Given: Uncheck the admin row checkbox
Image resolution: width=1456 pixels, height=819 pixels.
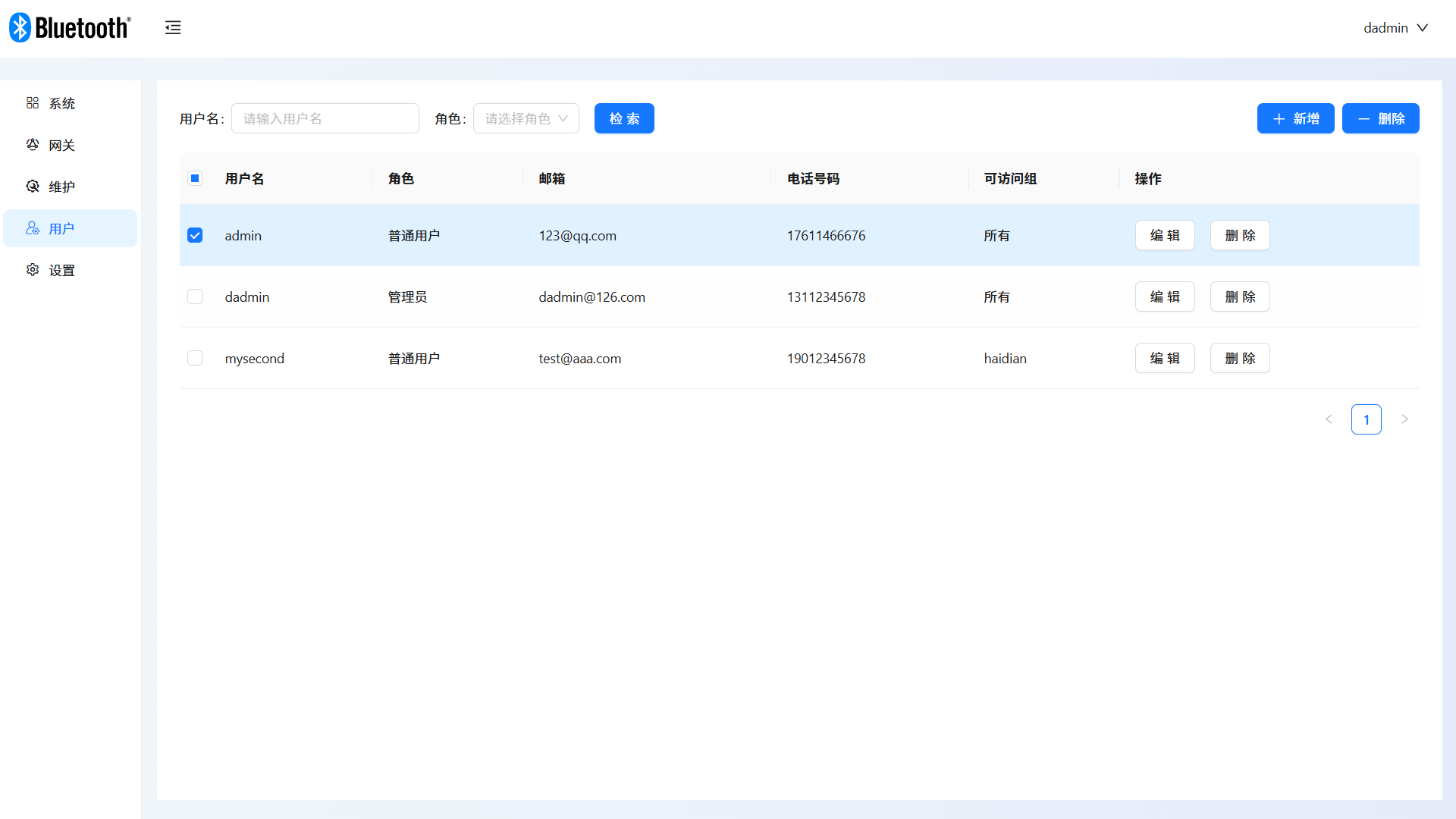Looking at the screenshot, I should [x=195, y=236].
